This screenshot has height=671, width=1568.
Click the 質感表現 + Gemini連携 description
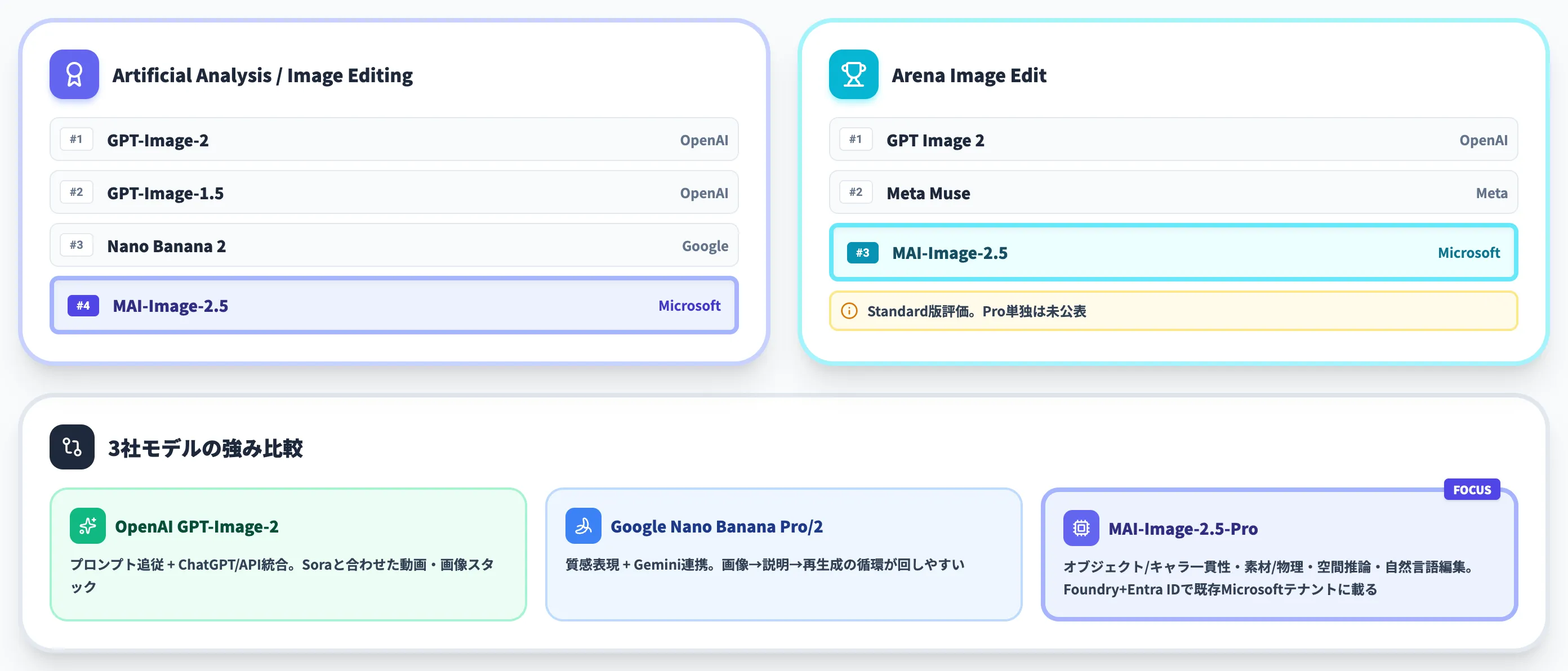coord(764,565)
